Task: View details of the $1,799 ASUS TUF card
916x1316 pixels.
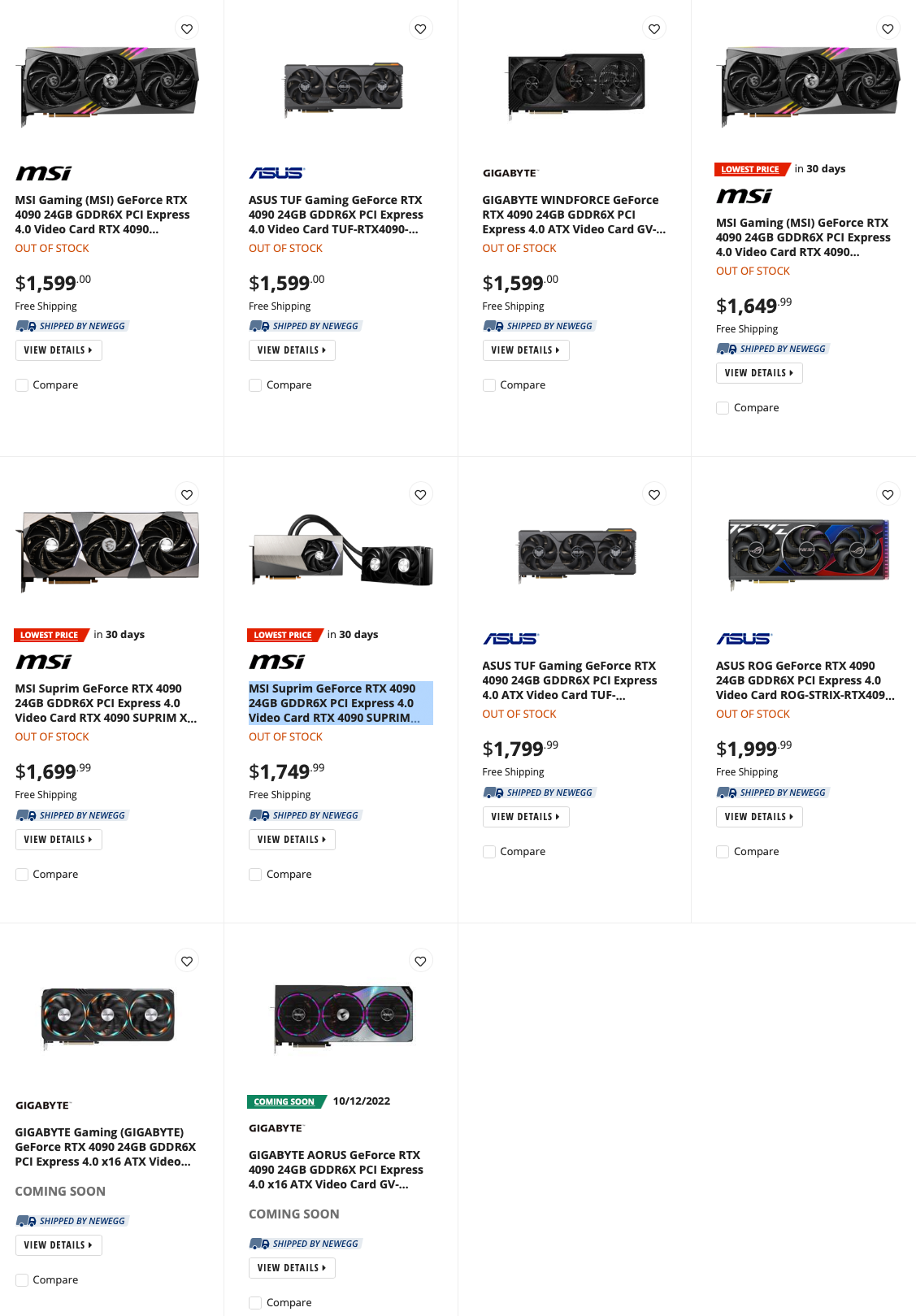Action: pyautogui.click(x=526, y=816)
